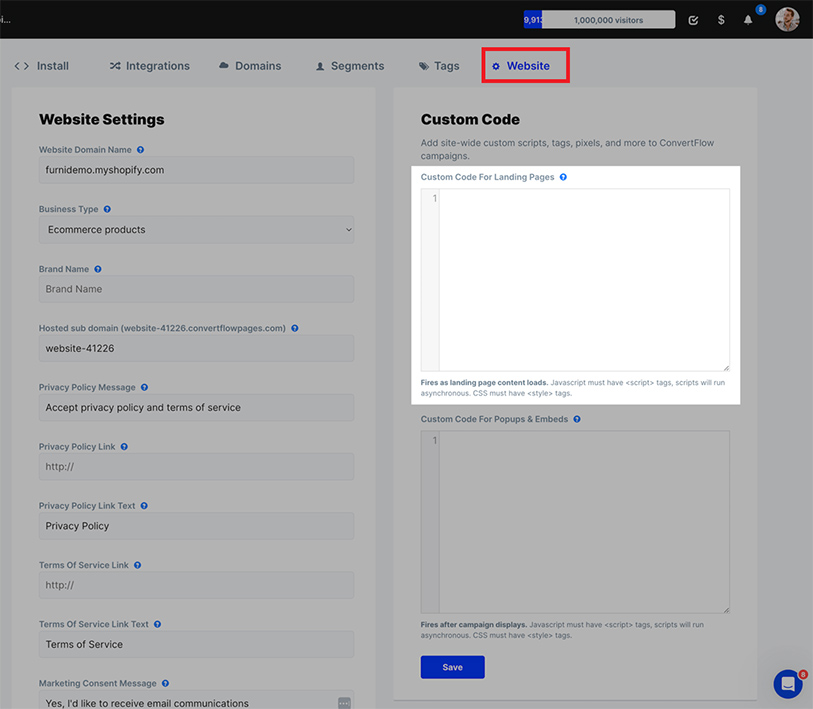
Task: Open the Business Type dropdown
Action: click(196, 229)
